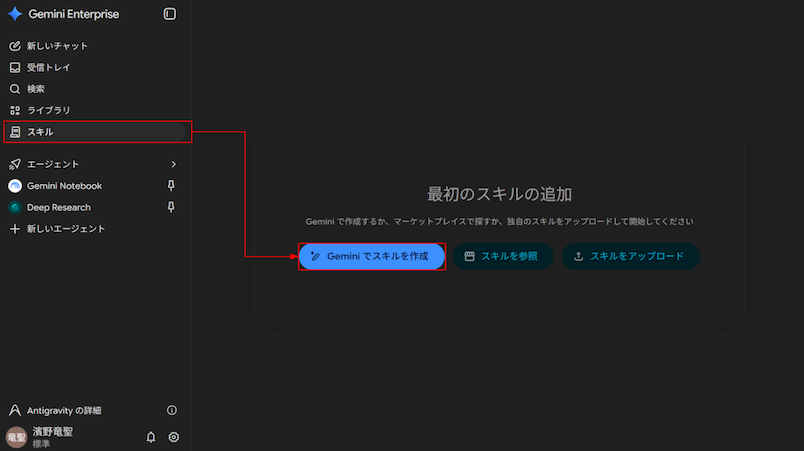
Task: Click the Antigravity logo icon
Action: click(15, 410)
